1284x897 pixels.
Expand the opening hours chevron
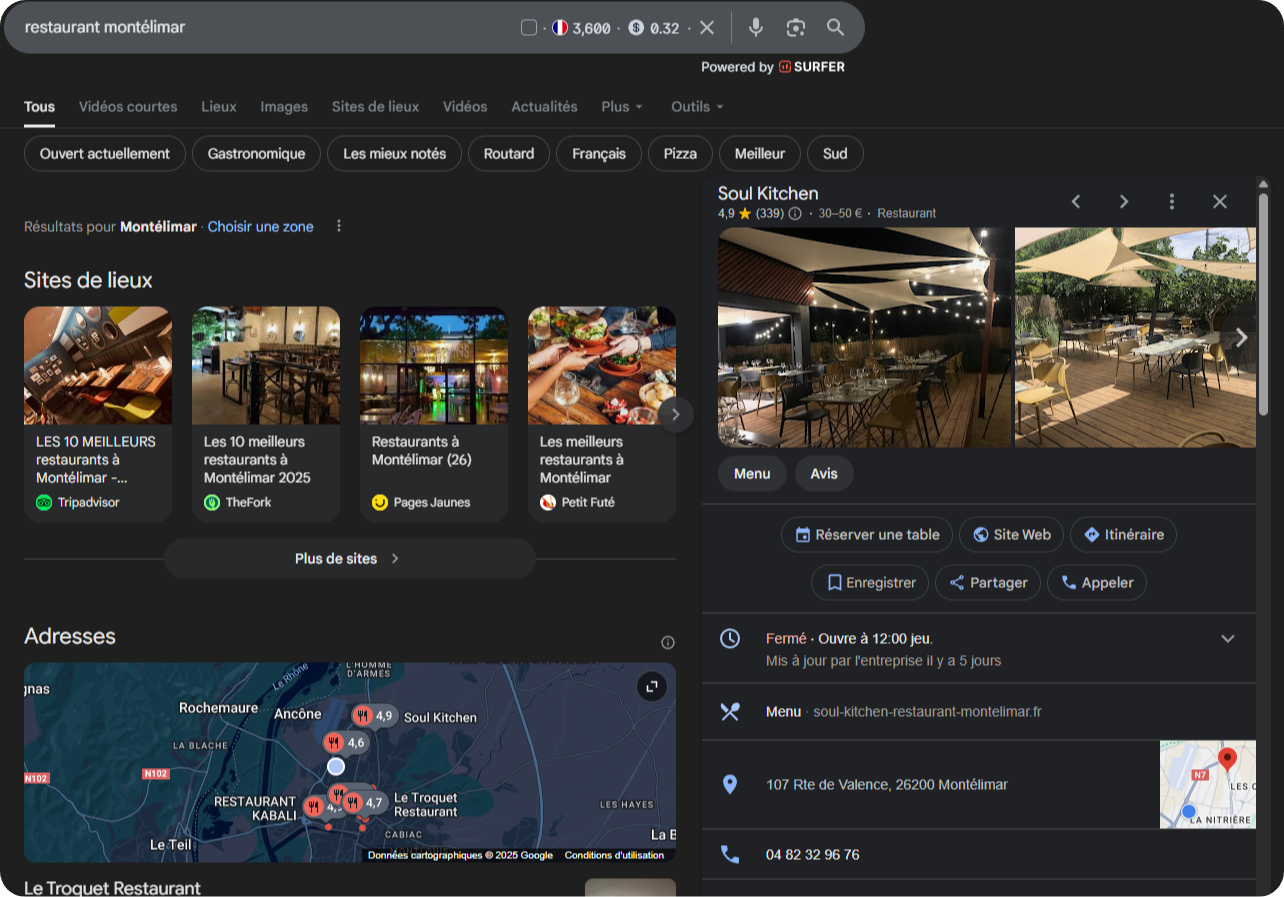point(1228,639)
